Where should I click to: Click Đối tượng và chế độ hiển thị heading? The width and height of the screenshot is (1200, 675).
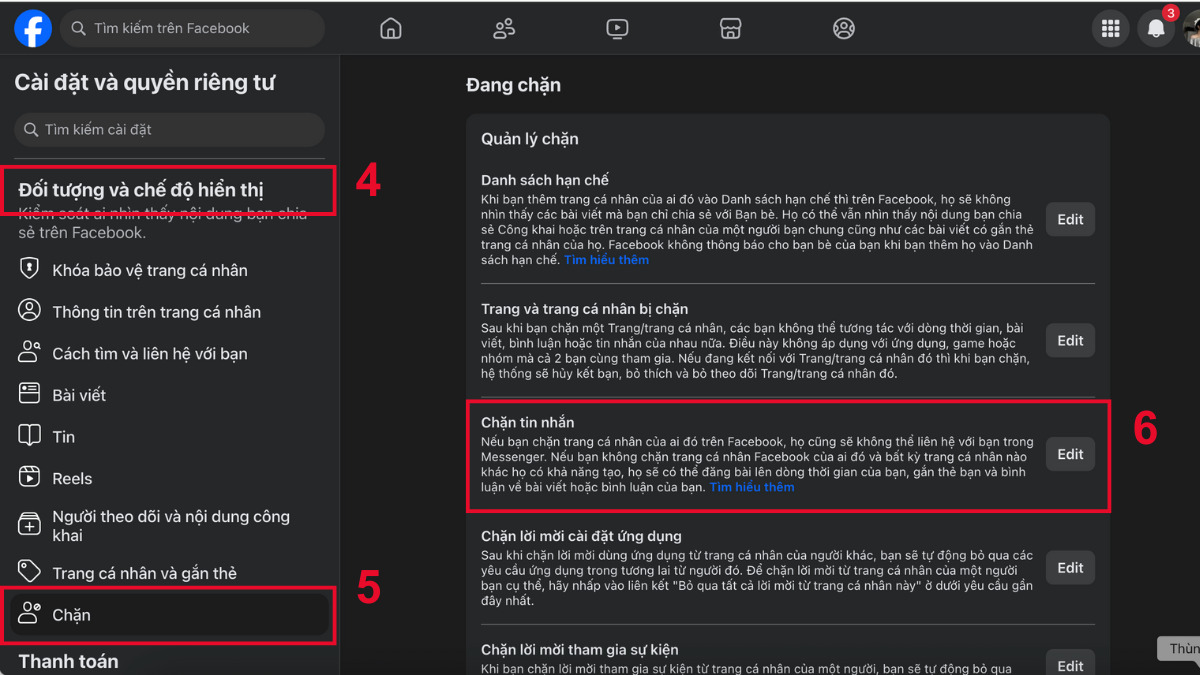[x=141, y=190]
